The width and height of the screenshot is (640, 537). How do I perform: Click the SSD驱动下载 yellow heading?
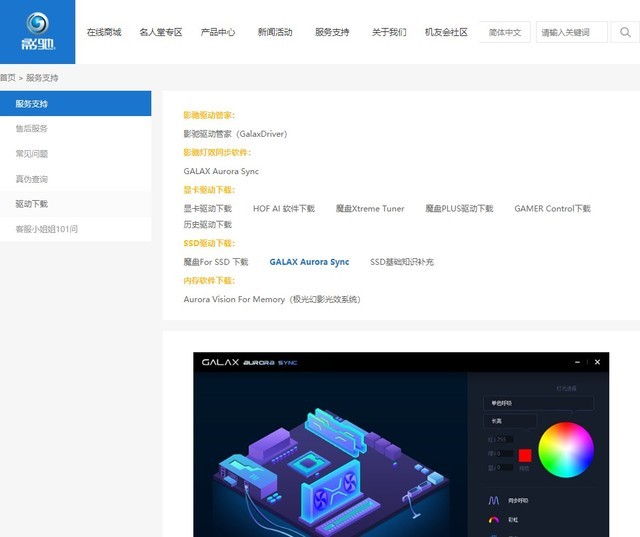click(x=209, y=243)
